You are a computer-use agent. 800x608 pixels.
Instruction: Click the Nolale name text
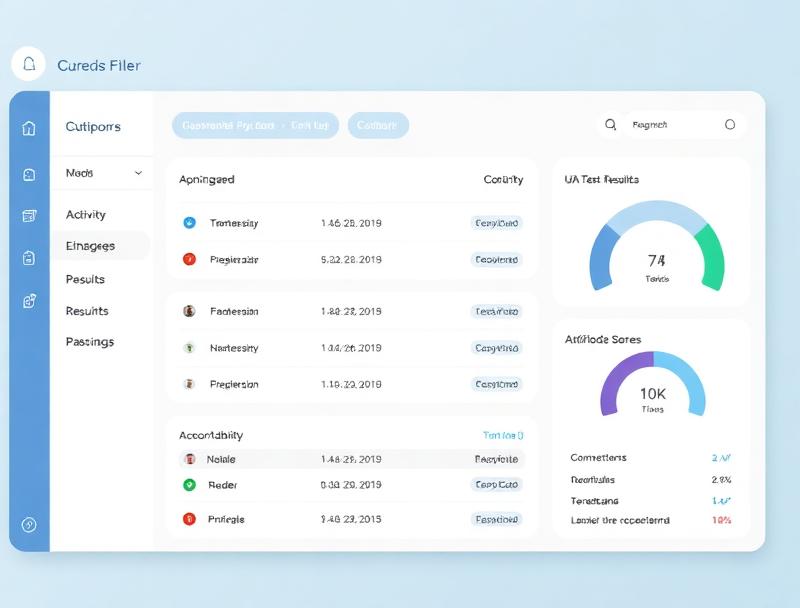point(221,459)
